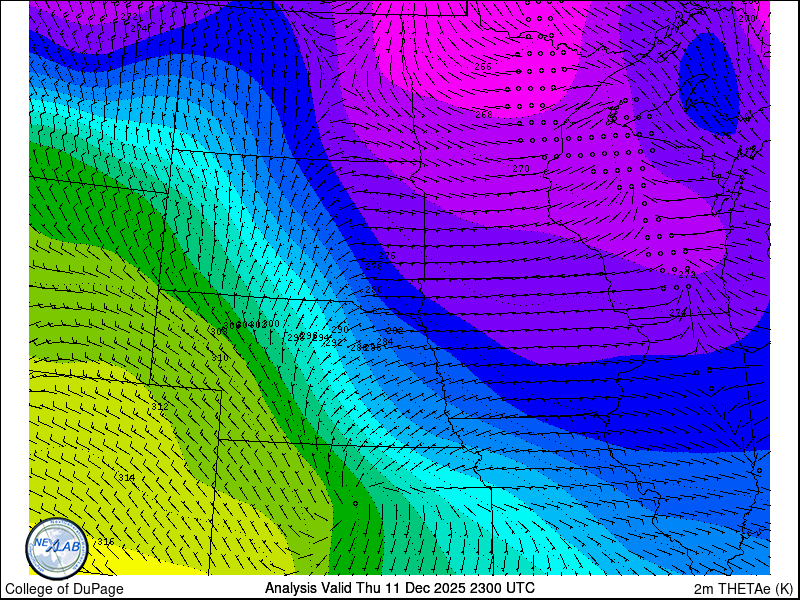Click the 314 contour label
Viewport: 800px width, 600px height.
tap(127, 478)
